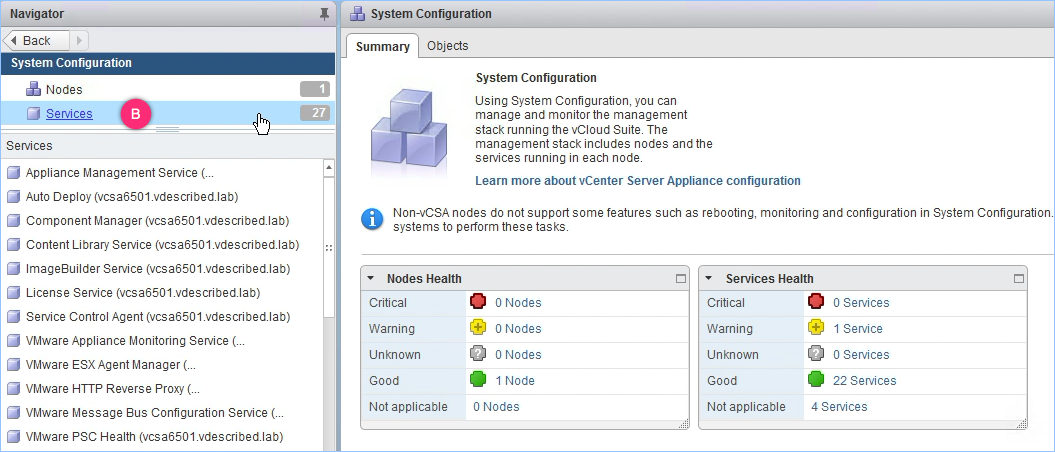Click the License Service cube icon
The image size is (1055, 452).
[13, 293]
